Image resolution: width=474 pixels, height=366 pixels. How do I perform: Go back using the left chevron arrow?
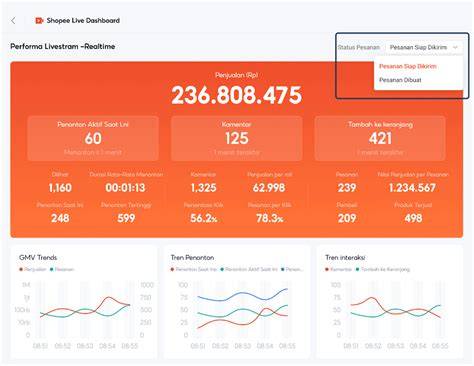(x=13, y=21)
